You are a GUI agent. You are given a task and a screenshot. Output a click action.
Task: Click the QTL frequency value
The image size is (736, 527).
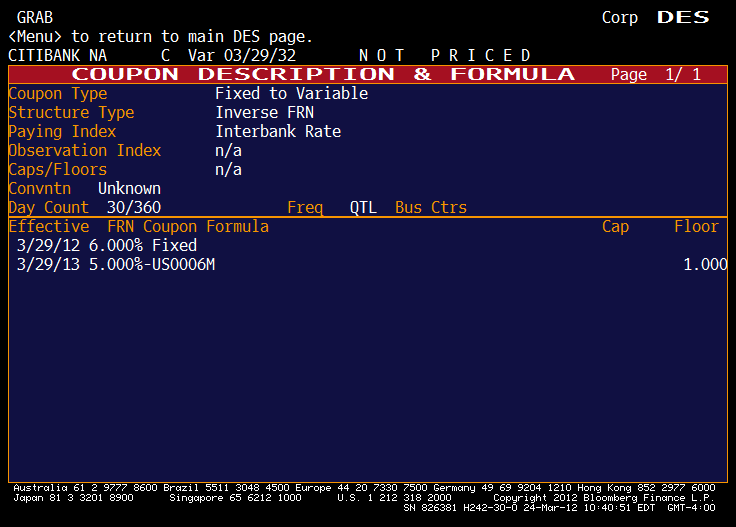pyautogui.click(x=363, y=208)
